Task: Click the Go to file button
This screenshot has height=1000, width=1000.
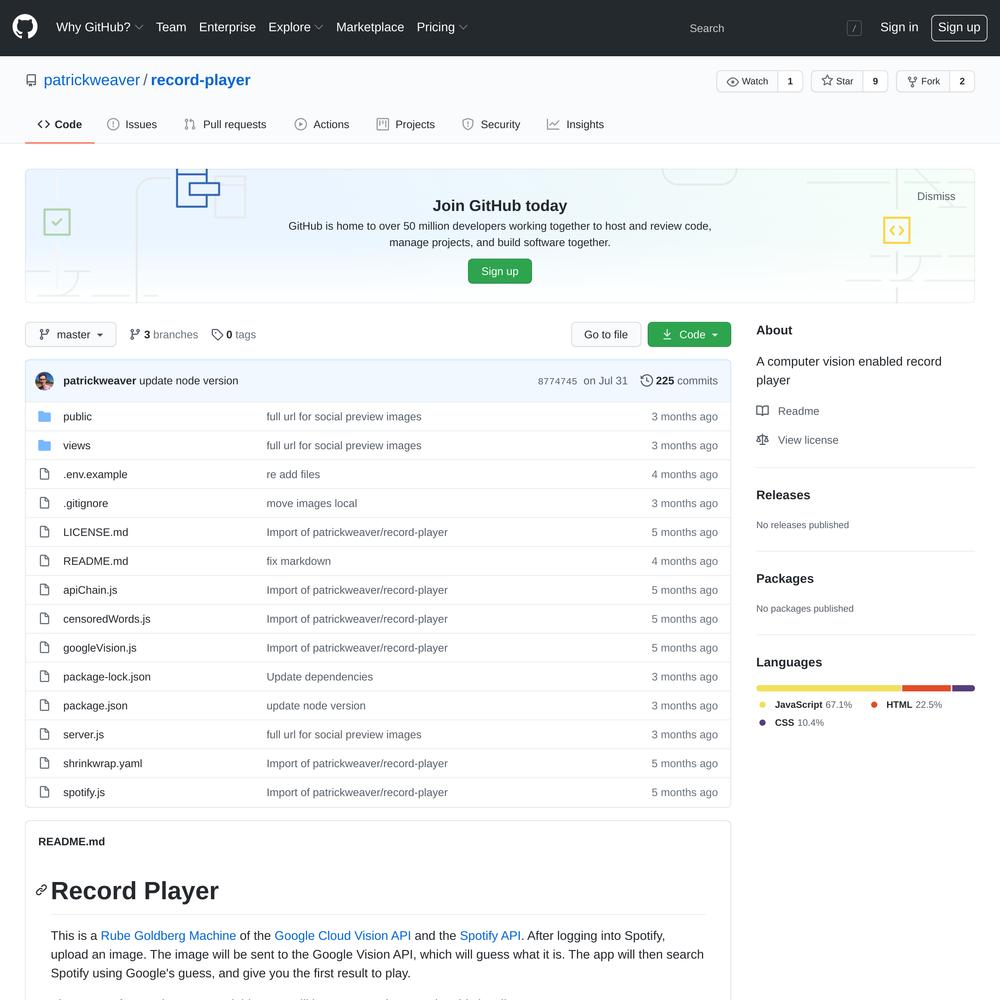Action: (x=606, y=334)
